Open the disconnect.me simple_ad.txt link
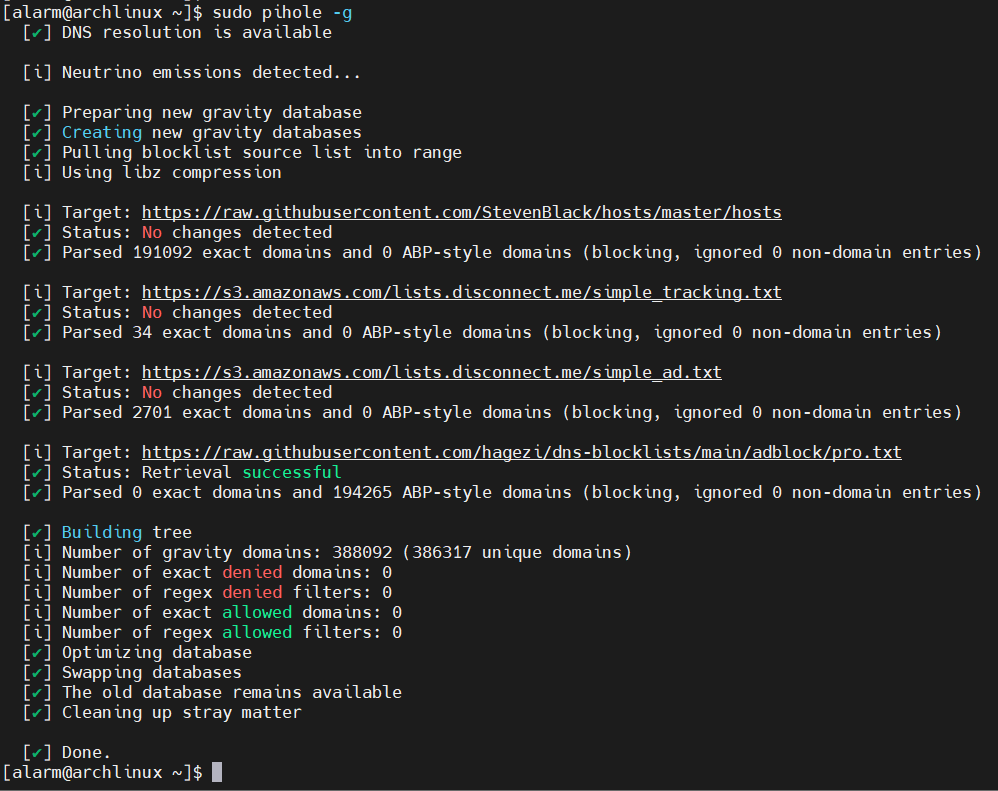Screen dimensions: 998x791 [x=431, y=372]
